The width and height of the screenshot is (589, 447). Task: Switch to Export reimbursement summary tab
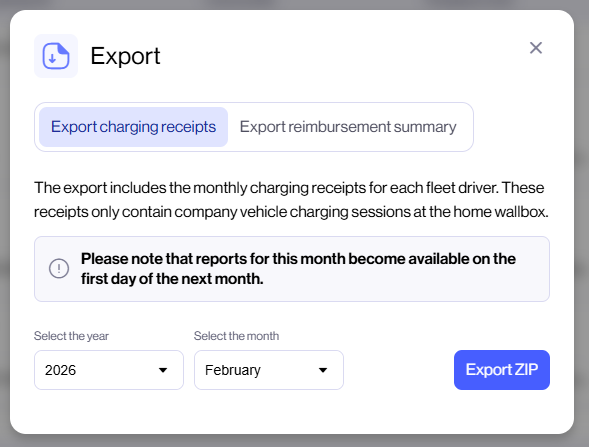tap(348, 127)
